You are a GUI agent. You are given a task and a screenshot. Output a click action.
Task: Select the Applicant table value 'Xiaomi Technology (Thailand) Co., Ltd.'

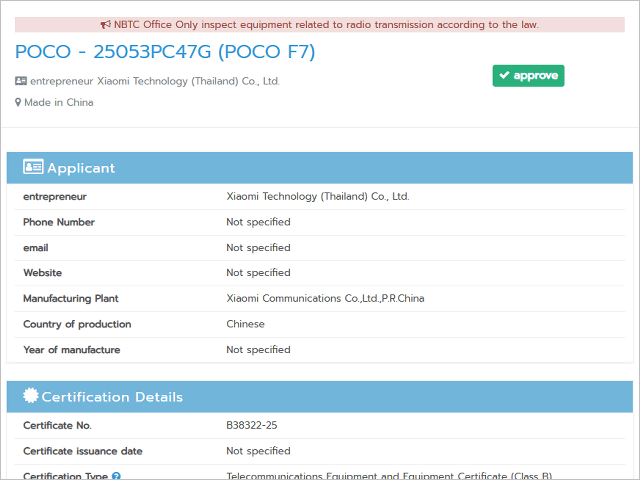(318, 197)
